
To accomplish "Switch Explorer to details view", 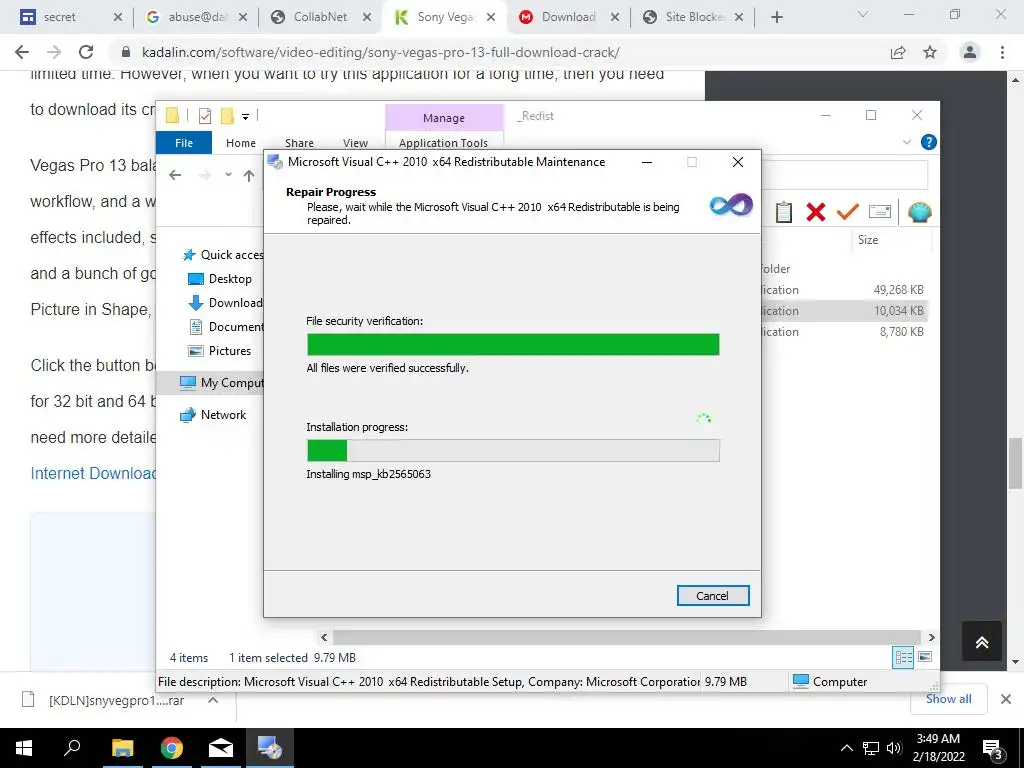I will click(903, 658).
